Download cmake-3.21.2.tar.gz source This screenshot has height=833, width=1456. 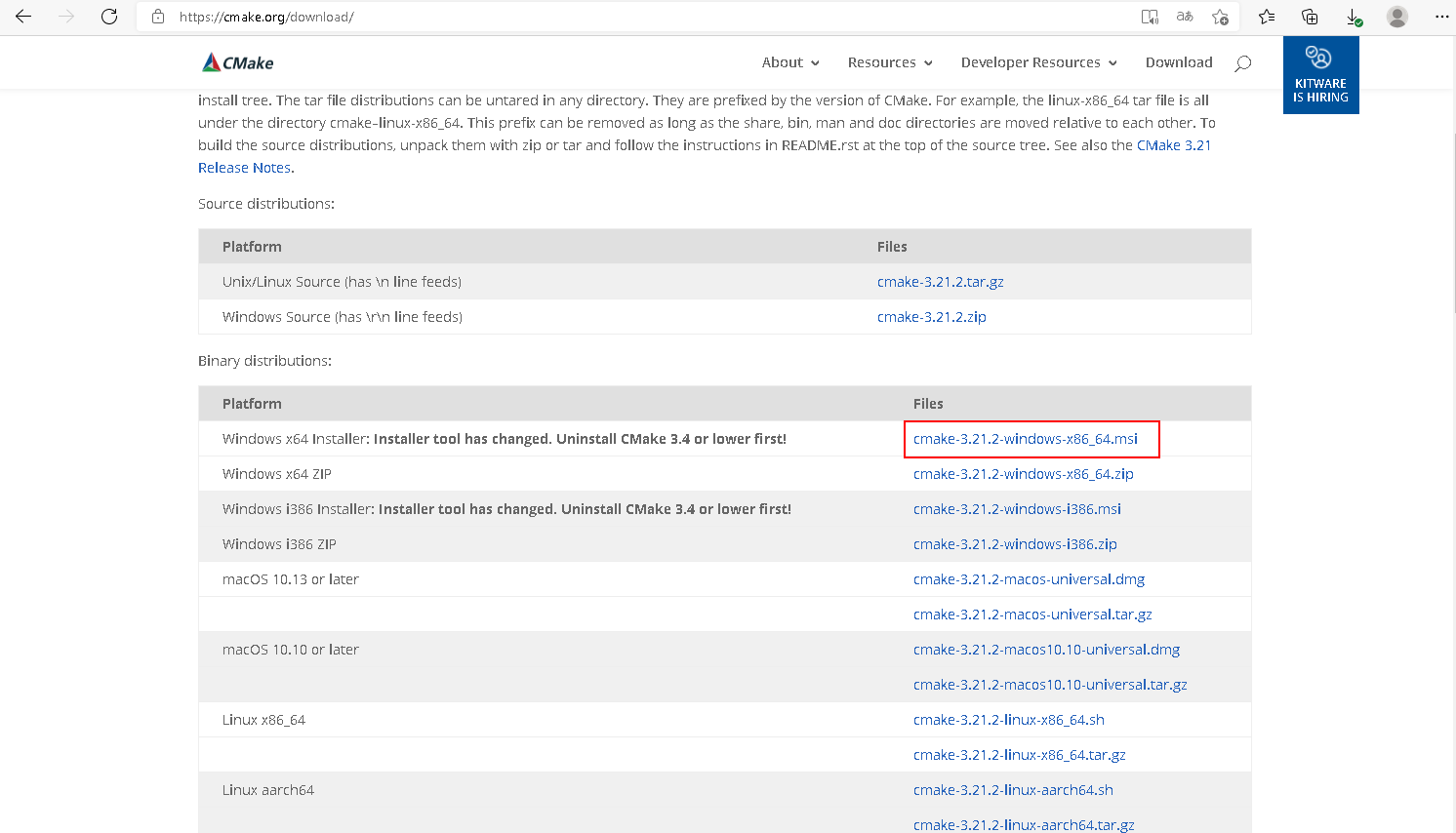pyautogui.click(x=940, y=282)
